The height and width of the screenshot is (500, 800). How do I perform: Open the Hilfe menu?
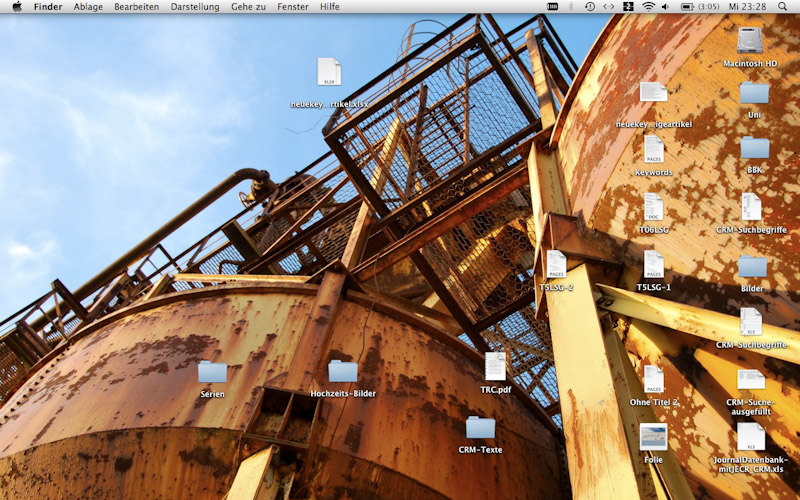330,7
